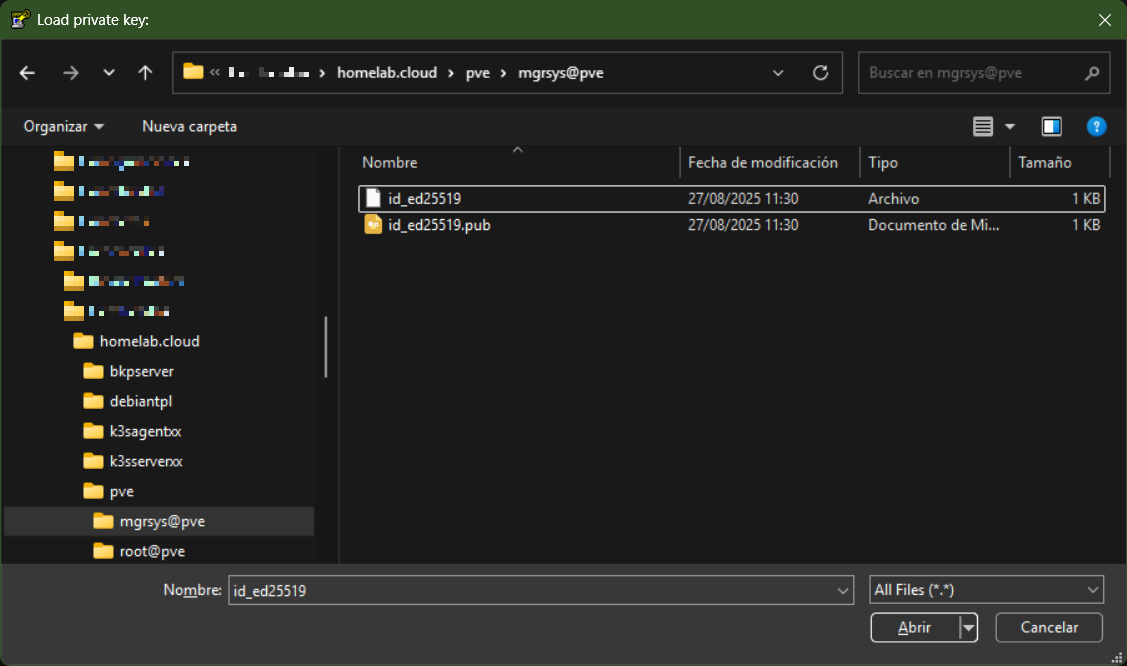Viewport: 1127px width, 666px height.
Task: Open help via the question mark icon
Action: (1096, 126)
